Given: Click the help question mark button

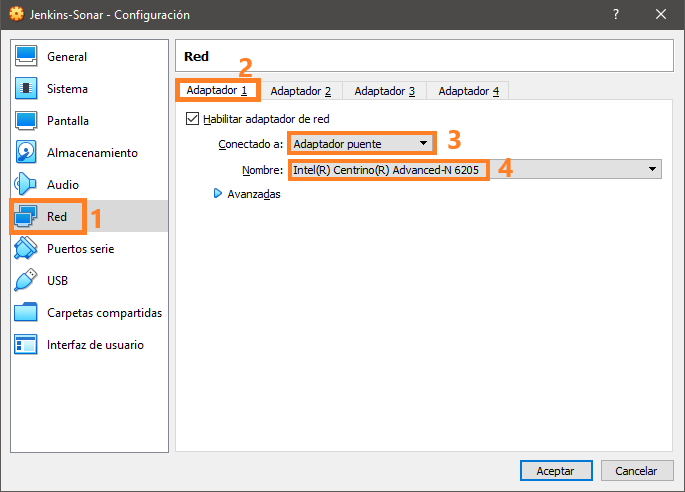Looking at the screenshot, I should [614, 15].
